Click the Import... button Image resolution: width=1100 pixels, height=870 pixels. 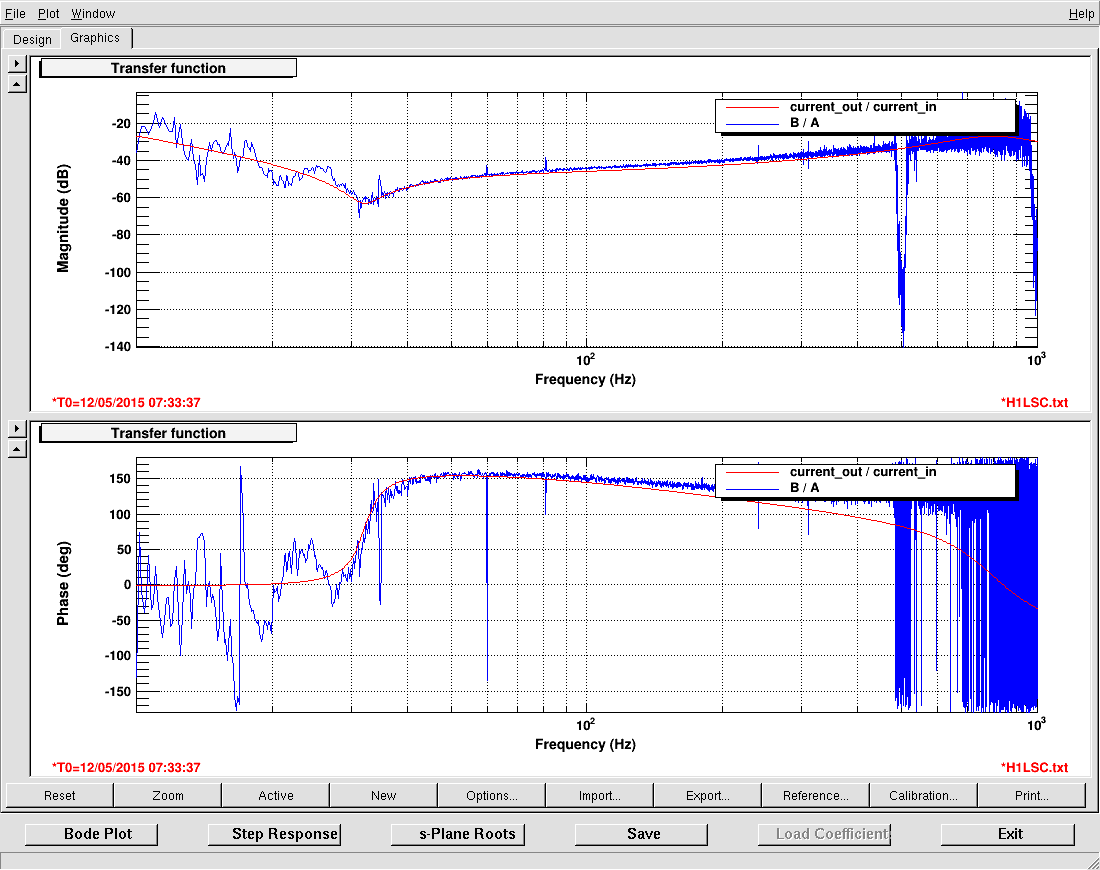(x=600, y=796)
